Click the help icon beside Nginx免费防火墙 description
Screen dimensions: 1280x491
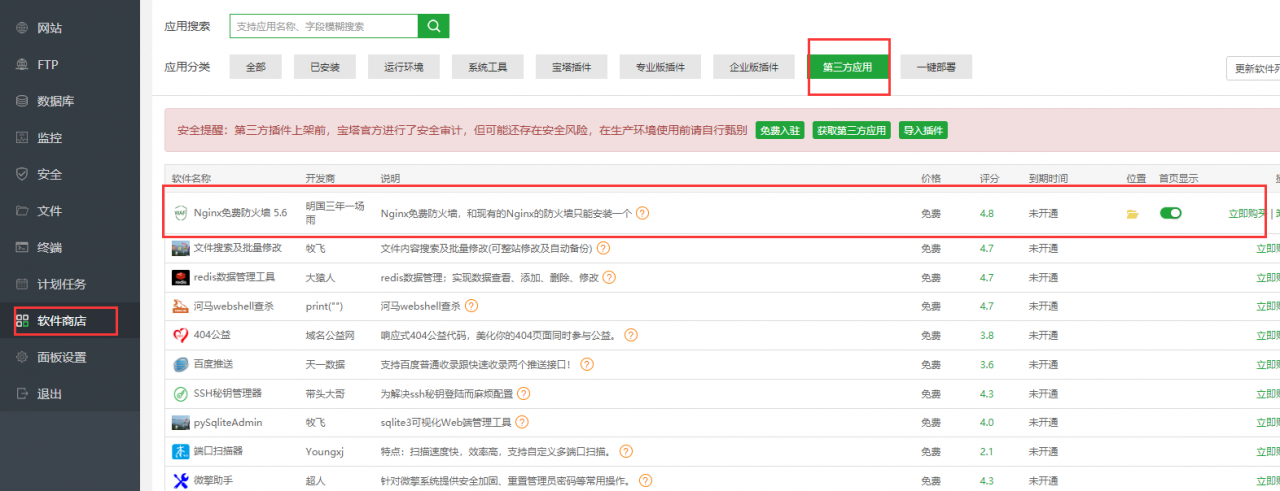coord(643,213)
